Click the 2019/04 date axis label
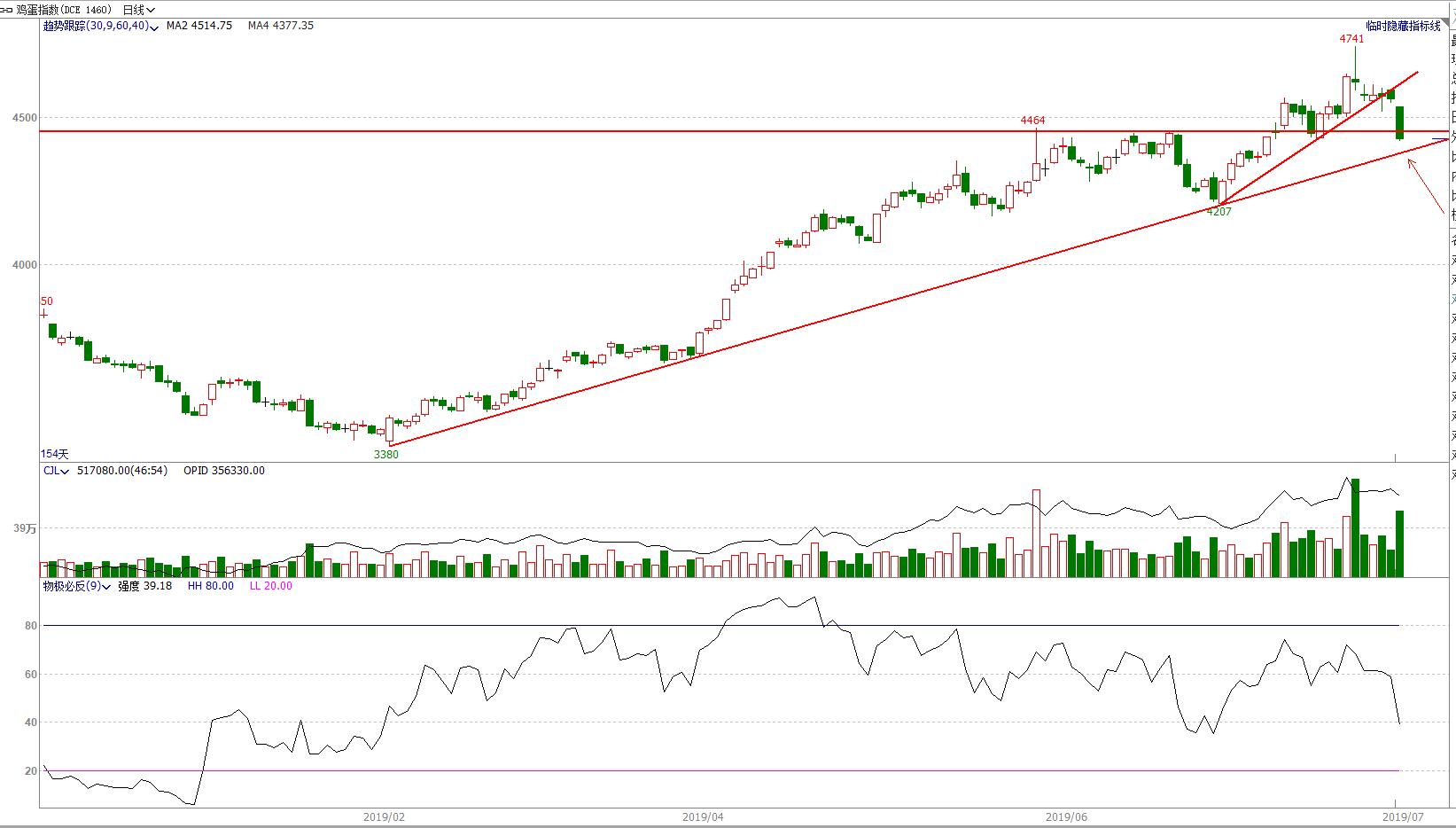 (704, 817)
